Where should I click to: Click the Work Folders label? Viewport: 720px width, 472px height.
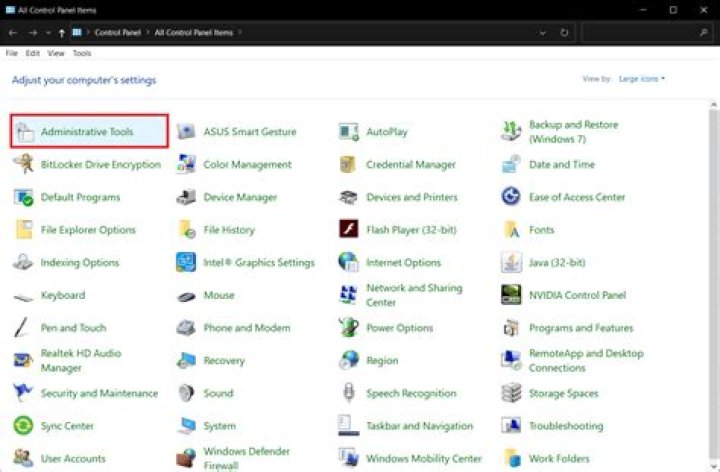(559, 459)
